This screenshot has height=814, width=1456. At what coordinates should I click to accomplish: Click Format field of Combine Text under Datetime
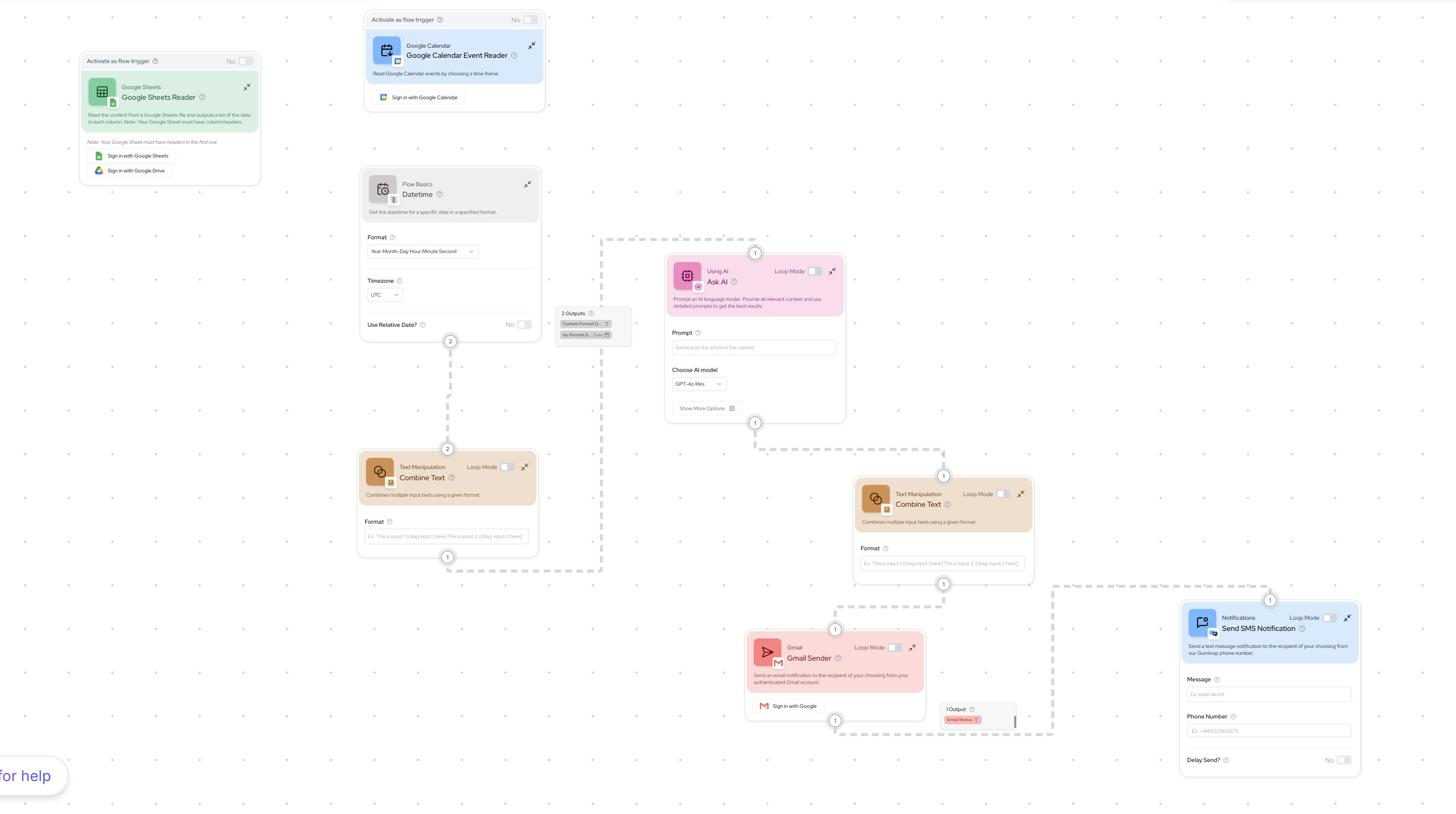tap(447, 536)
